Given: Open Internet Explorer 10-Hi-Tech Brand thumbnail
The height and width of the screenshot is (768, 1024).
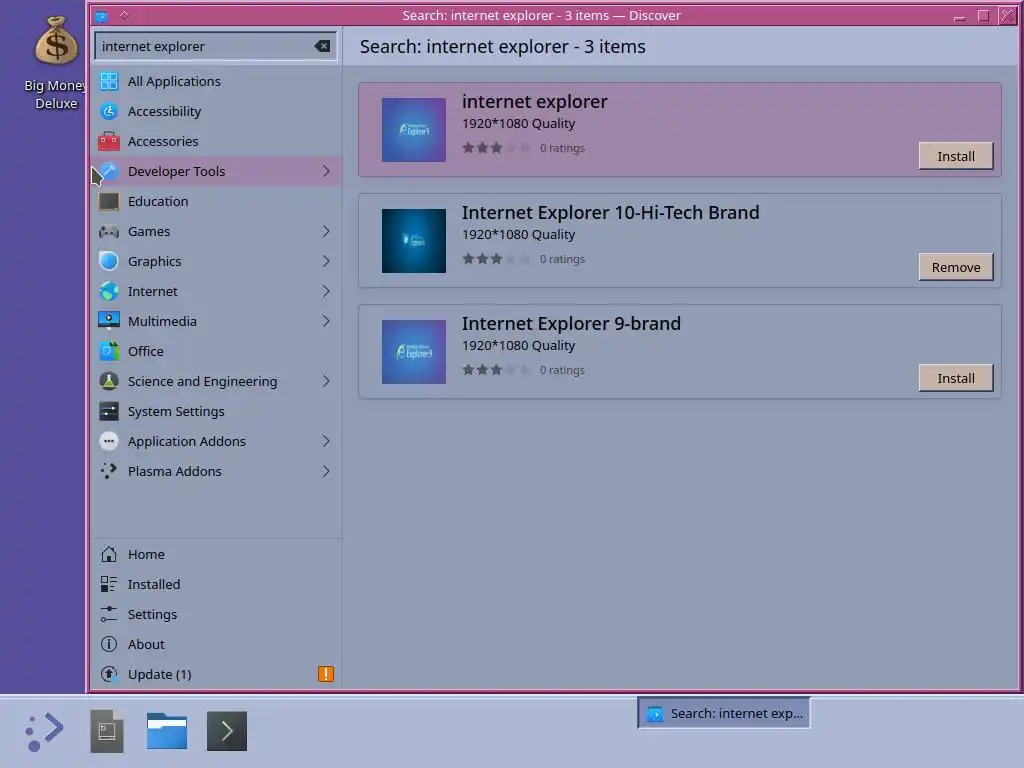Looking at the screenshot, I should [x=414, y=241].
